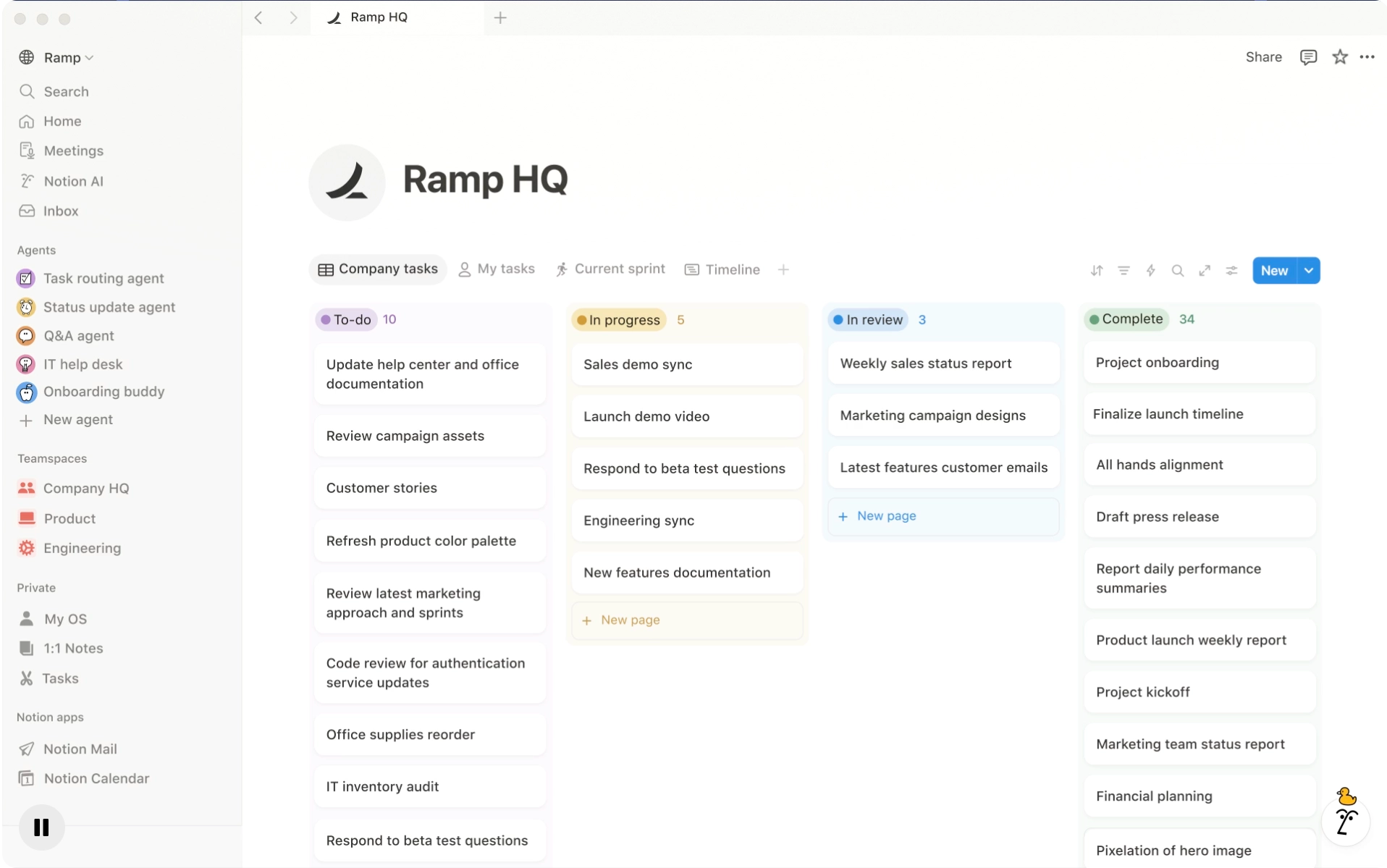Click the automations lightning bolt icon
Viewport: 1387px width, 868px height.
(1150, 270)
